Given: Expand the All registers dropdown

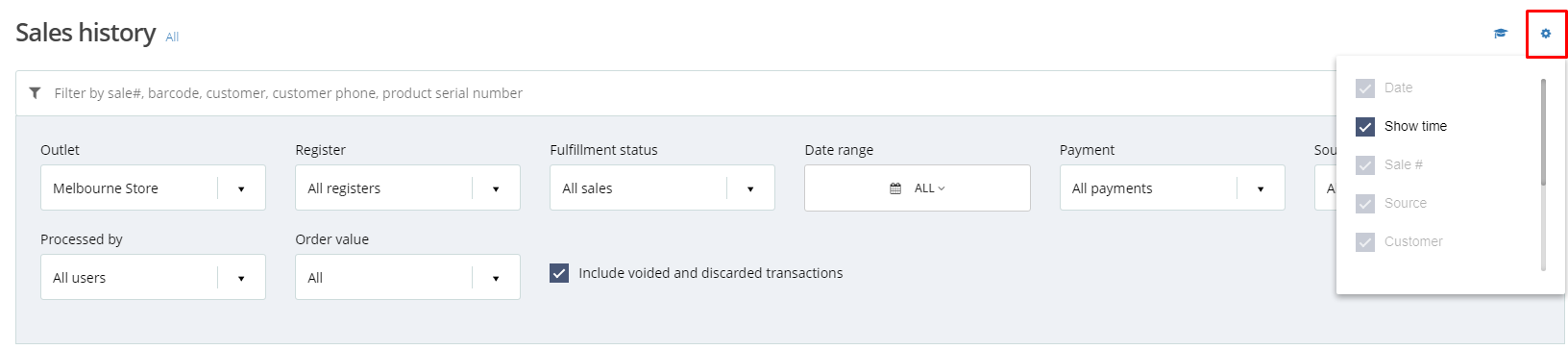Looking at the screenshot, I should [407, 187].
